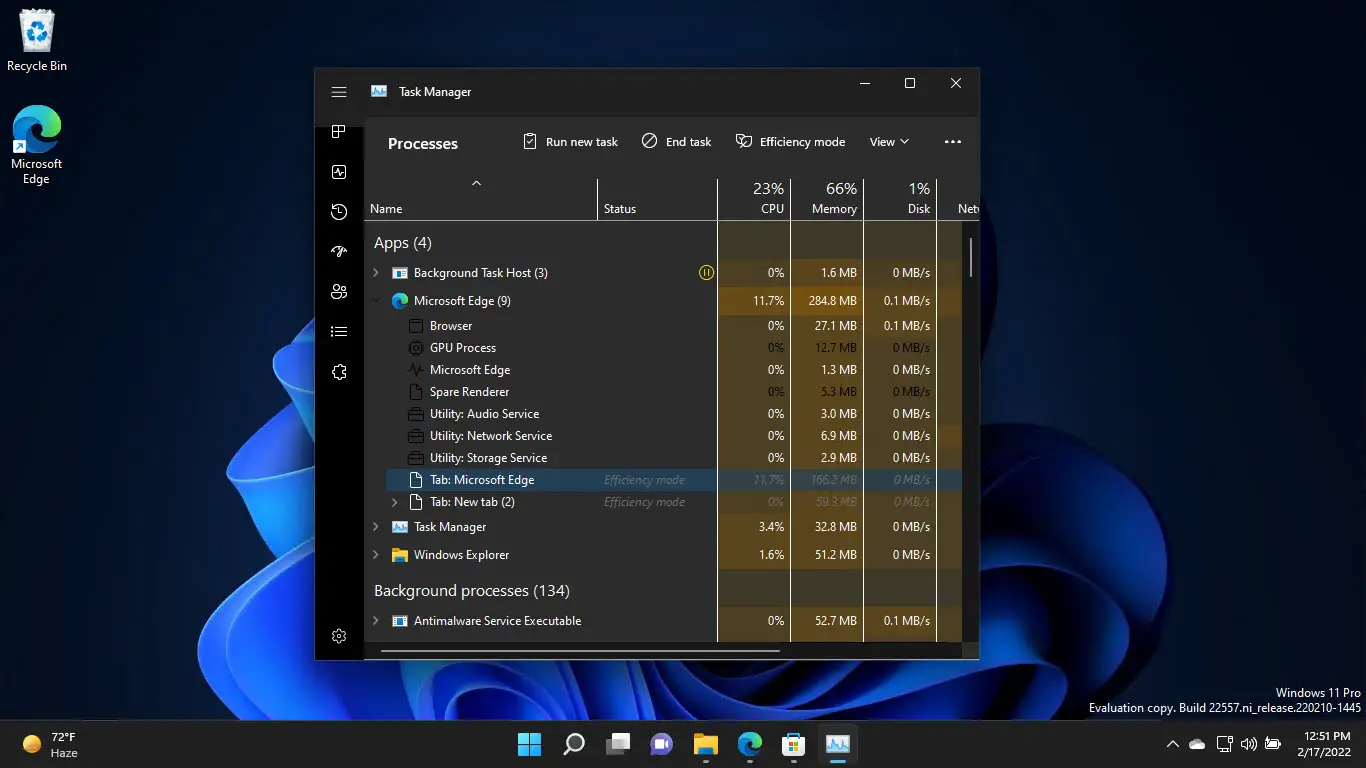This screenshot has width=1366, height=768.
Task: Open File Explorer from taskbar
Action: point(706,744)
